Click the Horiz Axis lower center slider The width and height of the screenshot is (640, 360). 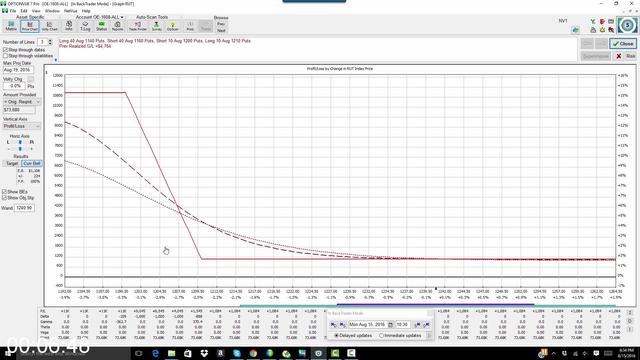tap(20, 149)
